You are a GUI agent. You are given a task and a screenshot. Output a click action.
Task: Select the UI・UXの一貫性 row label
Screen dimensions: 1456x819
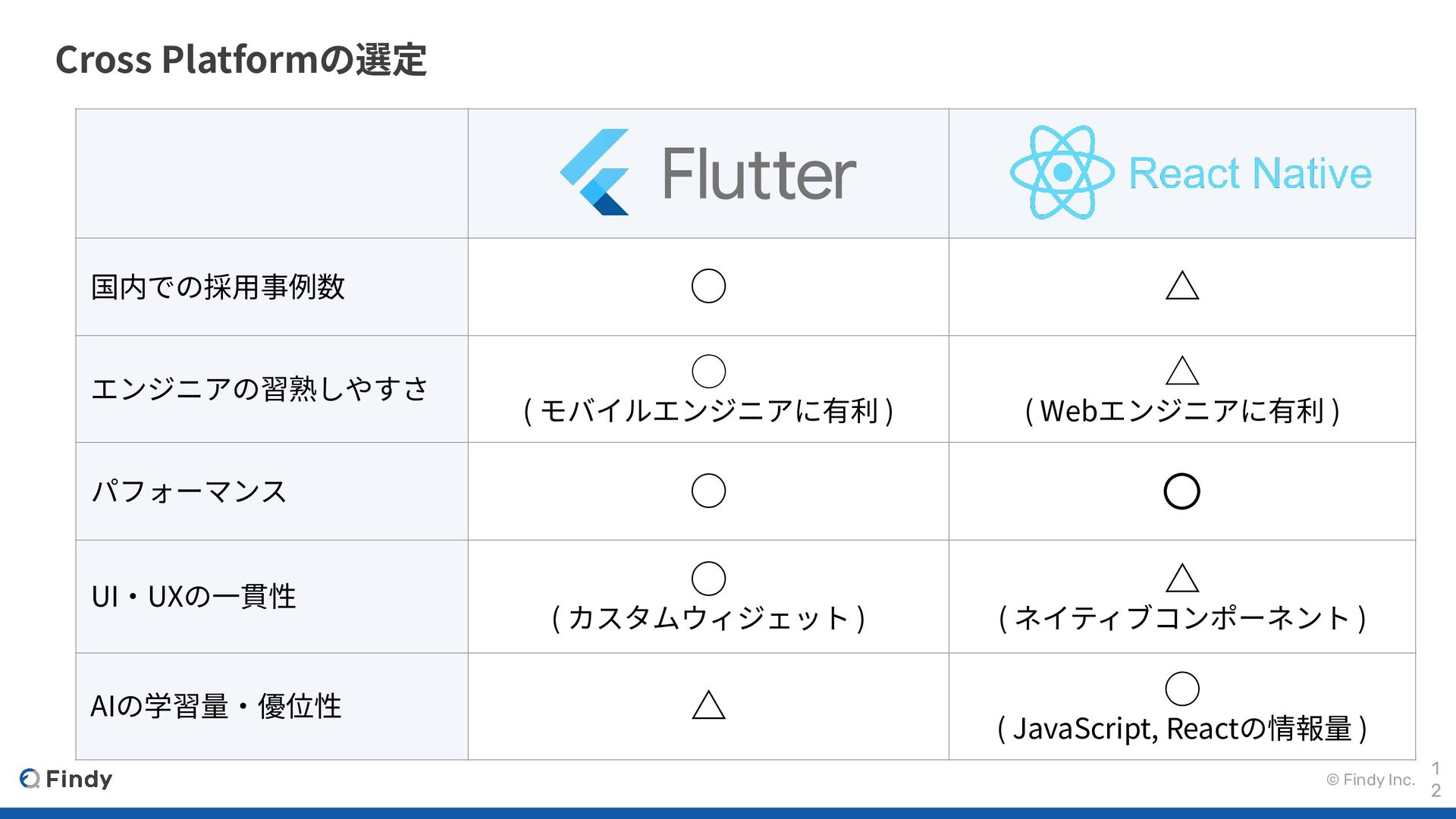pyautogui.click(x=193, y=597)
